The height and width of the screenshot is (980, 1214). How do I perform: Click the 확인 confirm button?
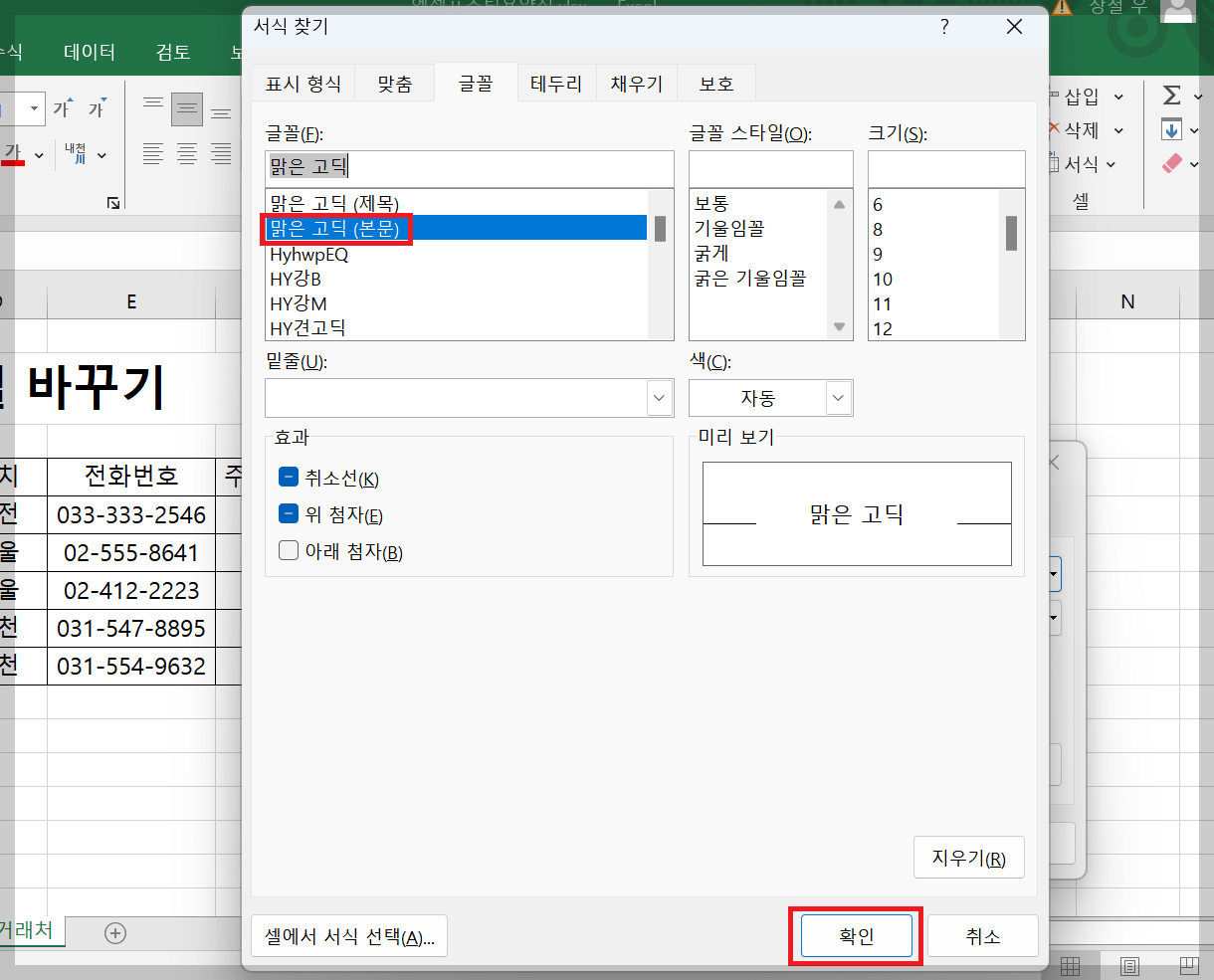coord(855,935)
